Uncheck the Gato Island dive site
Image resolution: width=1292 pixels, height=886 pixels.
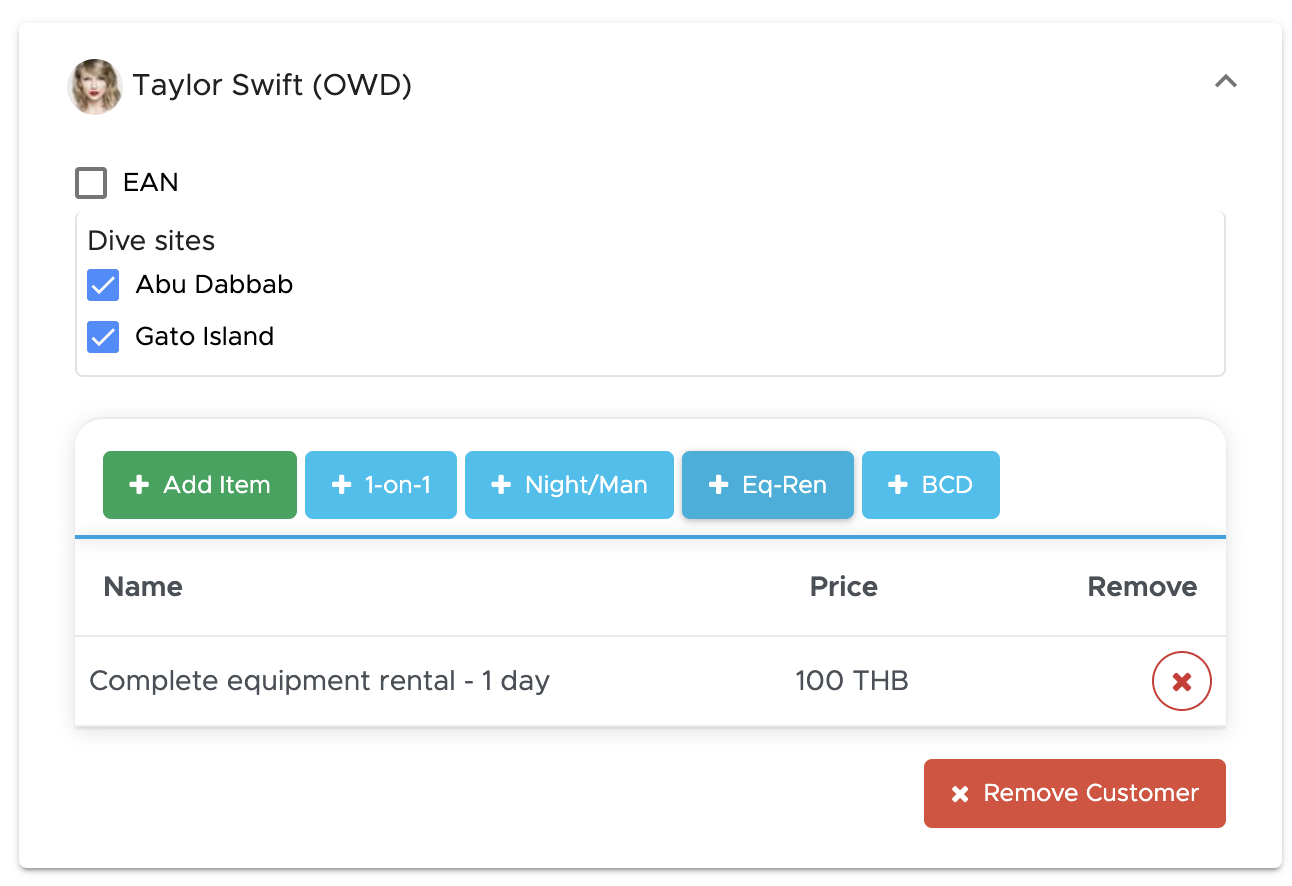click(x=103, y=336)
